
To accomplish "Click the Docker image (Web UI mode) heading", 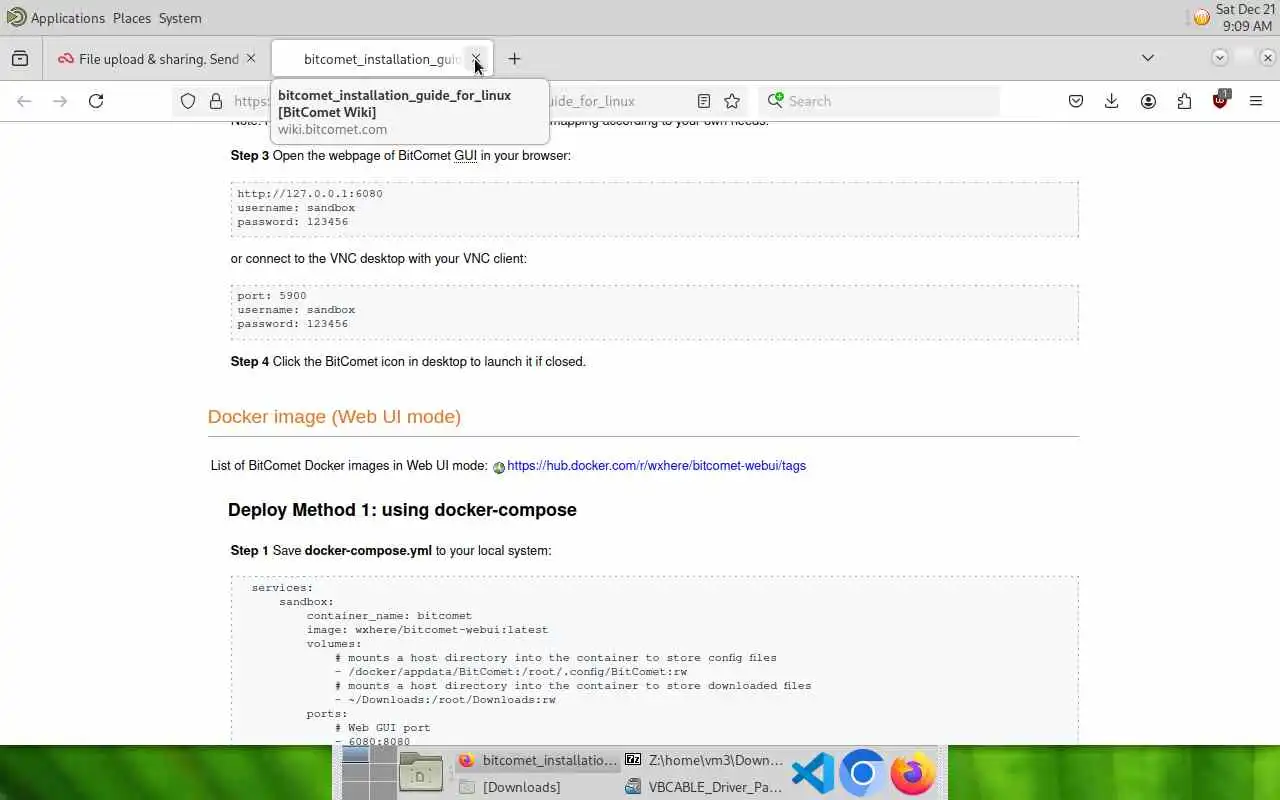I will pos(334,417).
